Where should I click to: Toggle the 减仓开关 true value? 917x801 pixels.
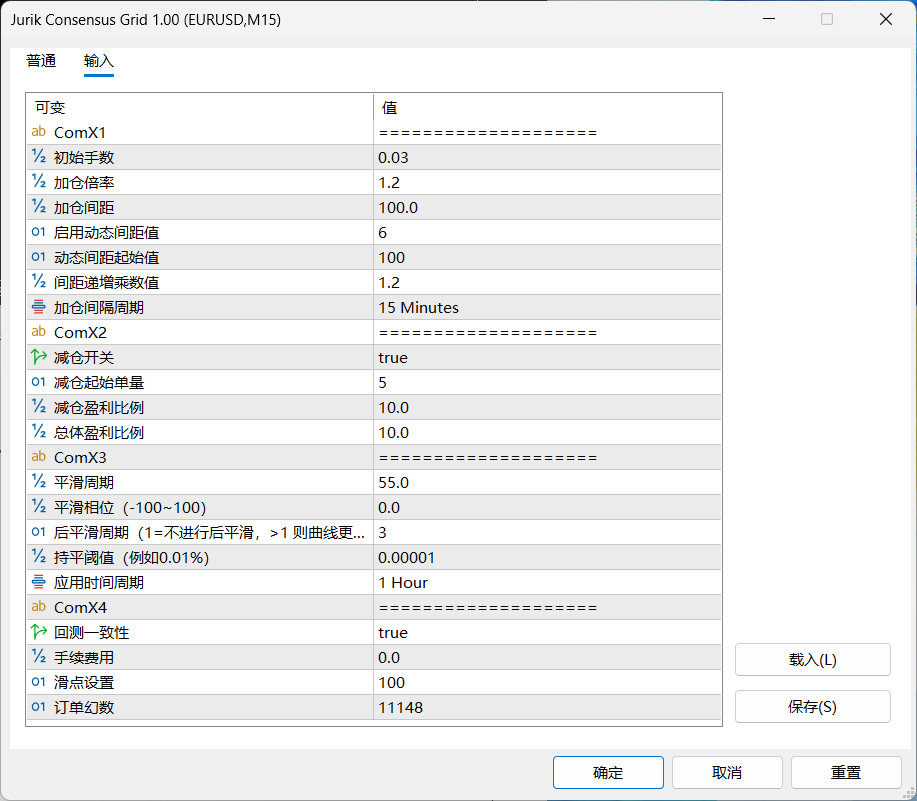547,357
